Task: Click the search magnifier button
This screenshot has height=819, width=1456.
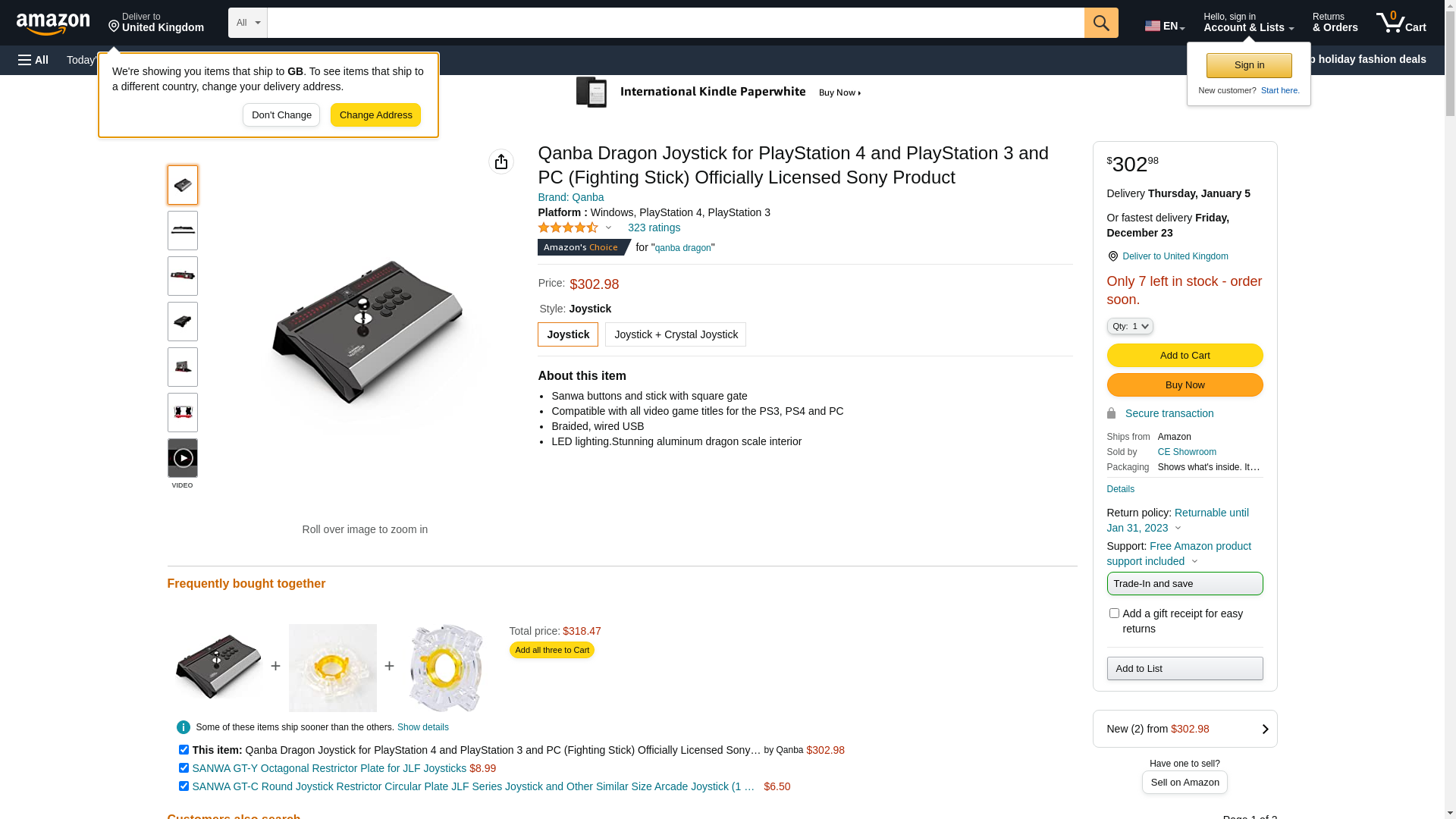Action: [x=1101, y=23]
